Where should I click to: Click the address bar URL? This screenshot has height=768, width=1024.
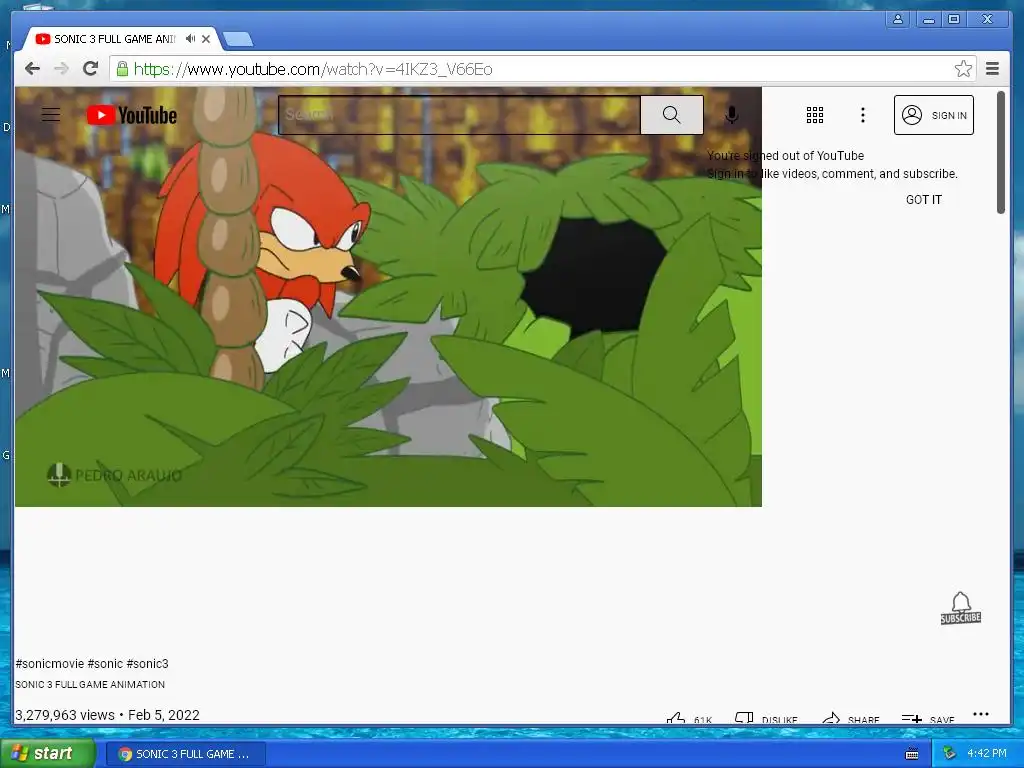[x=313, y=69]
